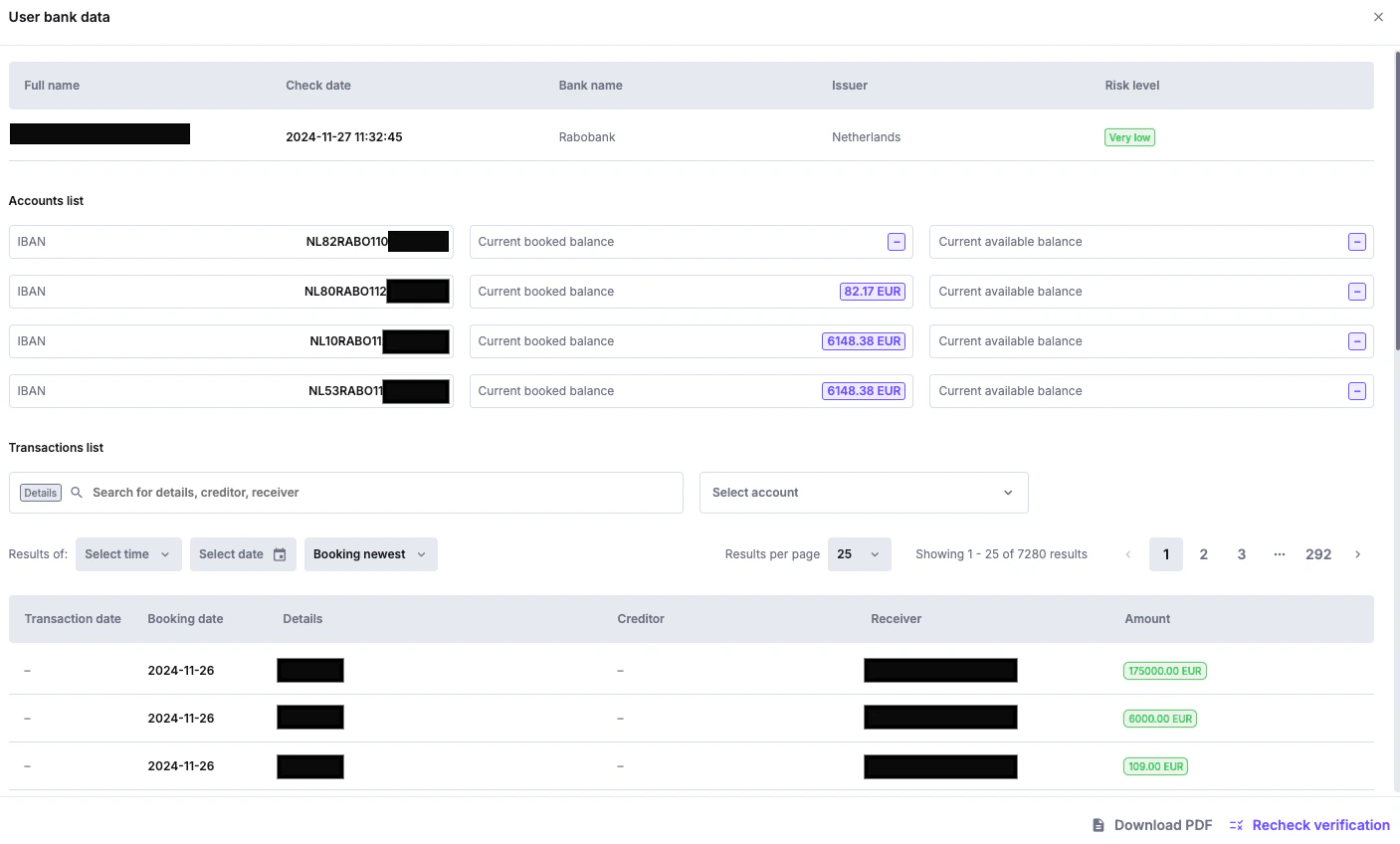
Task: Go to page 2 of results
Action: 1204,554
